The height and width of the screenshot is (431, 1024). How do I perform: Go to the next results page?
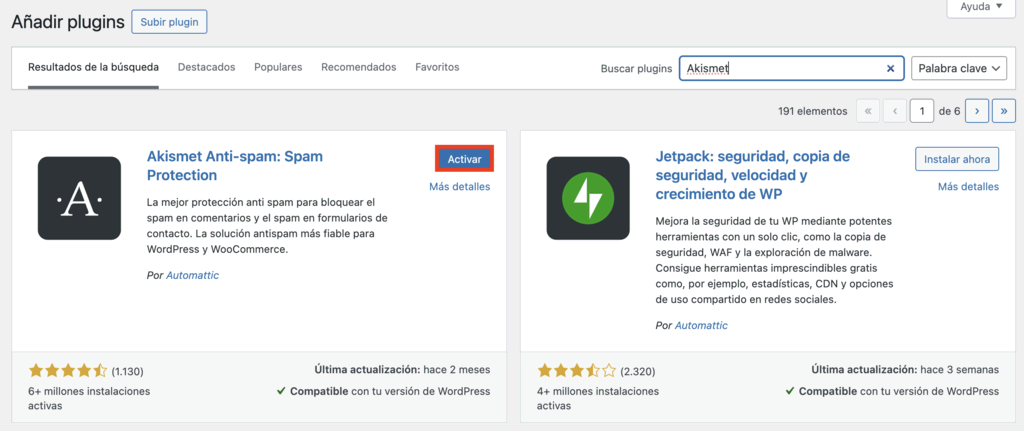point(977,111)
